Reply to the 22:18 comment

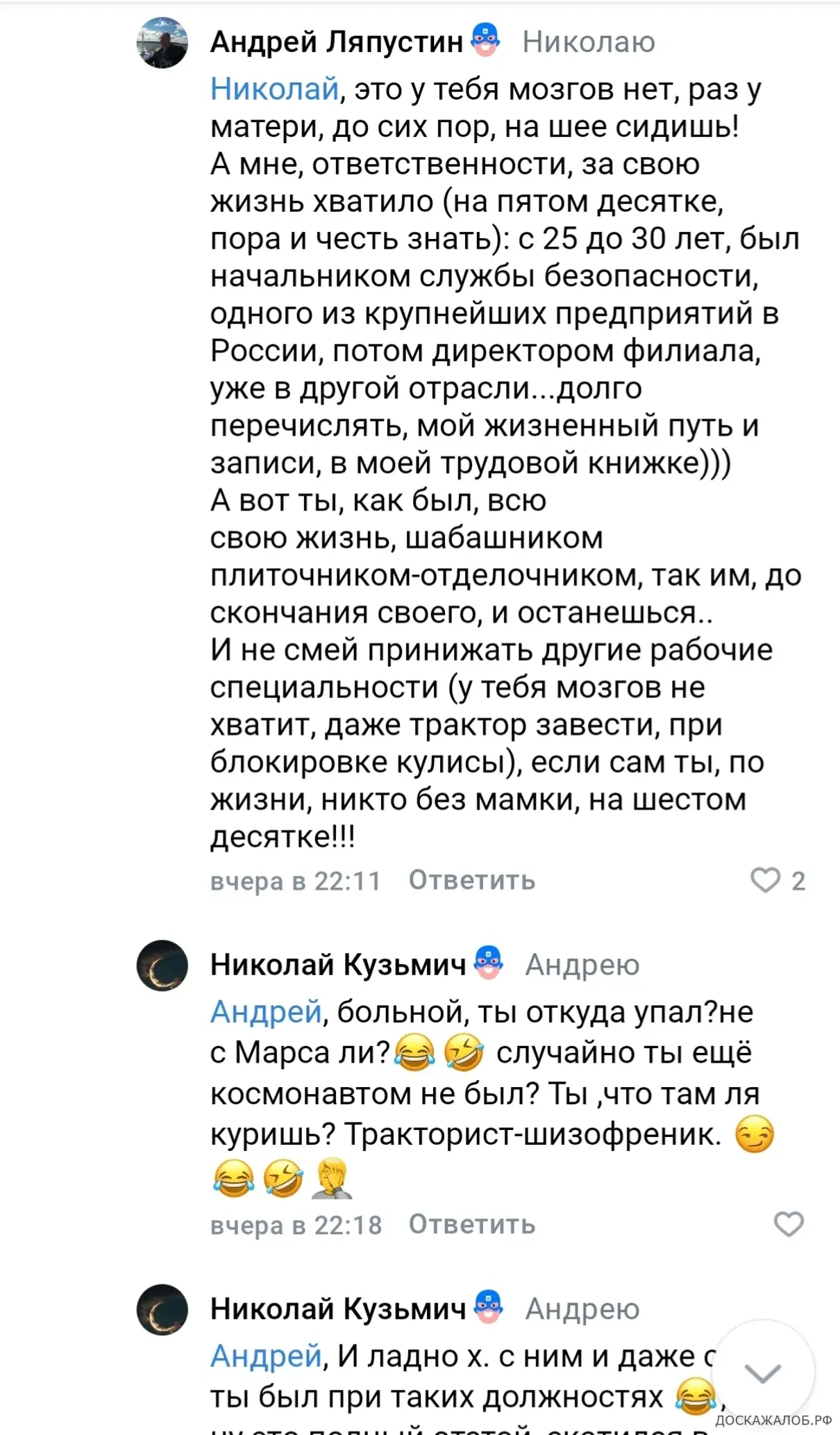pos(472,1224)
